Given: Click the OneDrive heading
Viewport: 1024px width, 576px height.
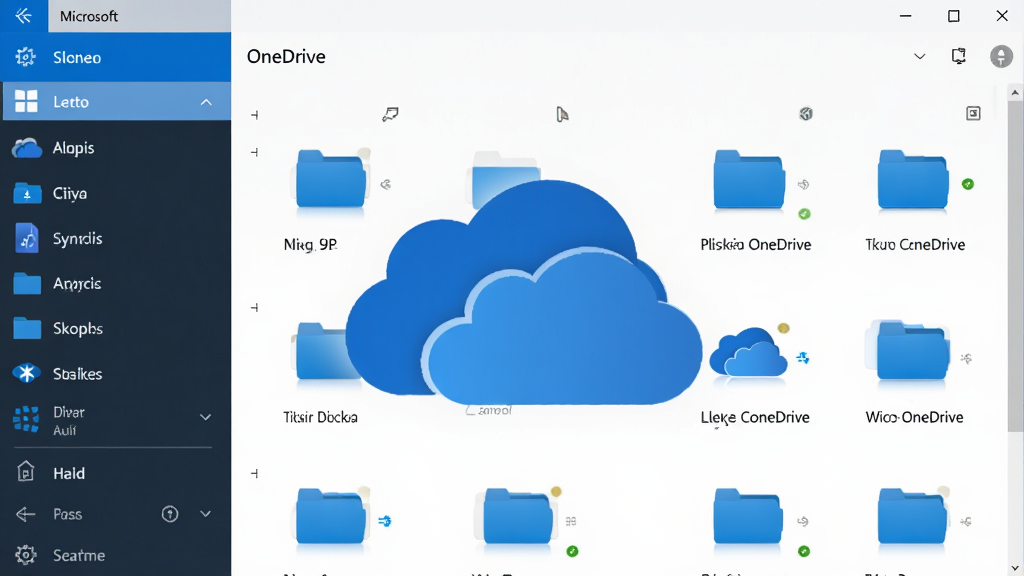Looking at the screenshot, I should [286, 57].
